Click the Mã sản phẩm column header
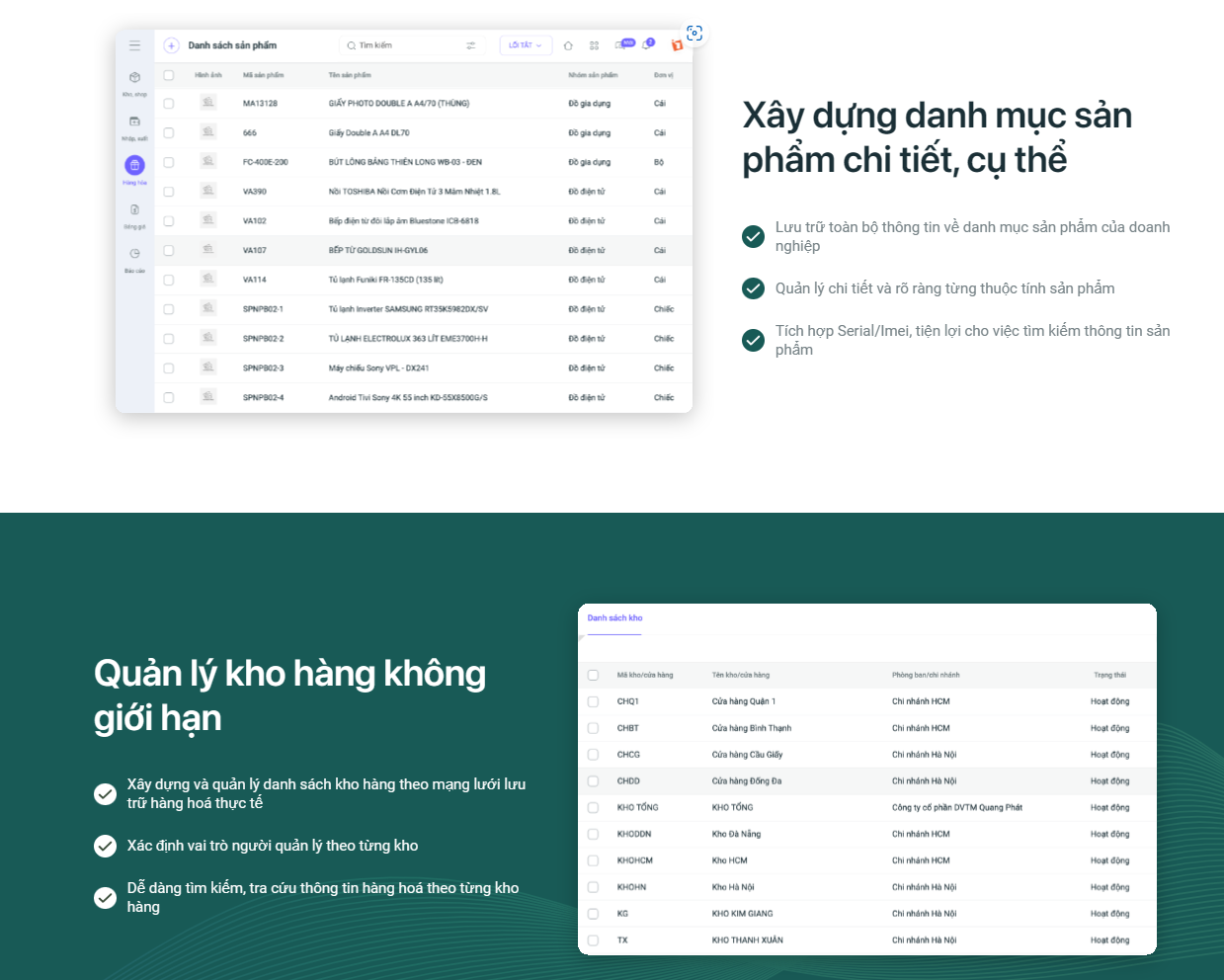Image resolution: width=1224 pixels, height=980 pixels. pos(263,75)
